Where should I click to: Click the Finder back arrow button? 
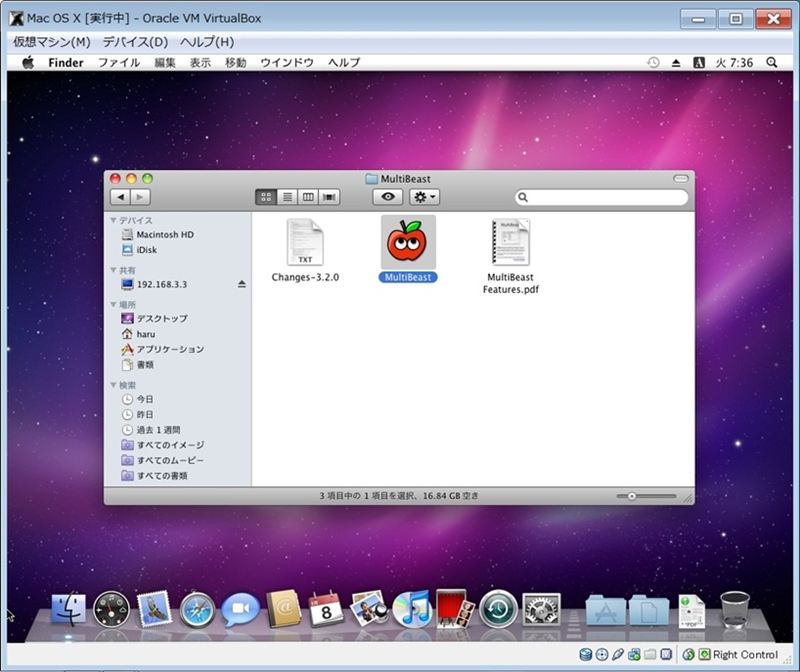pyautogui.click(x=120, y=197)
